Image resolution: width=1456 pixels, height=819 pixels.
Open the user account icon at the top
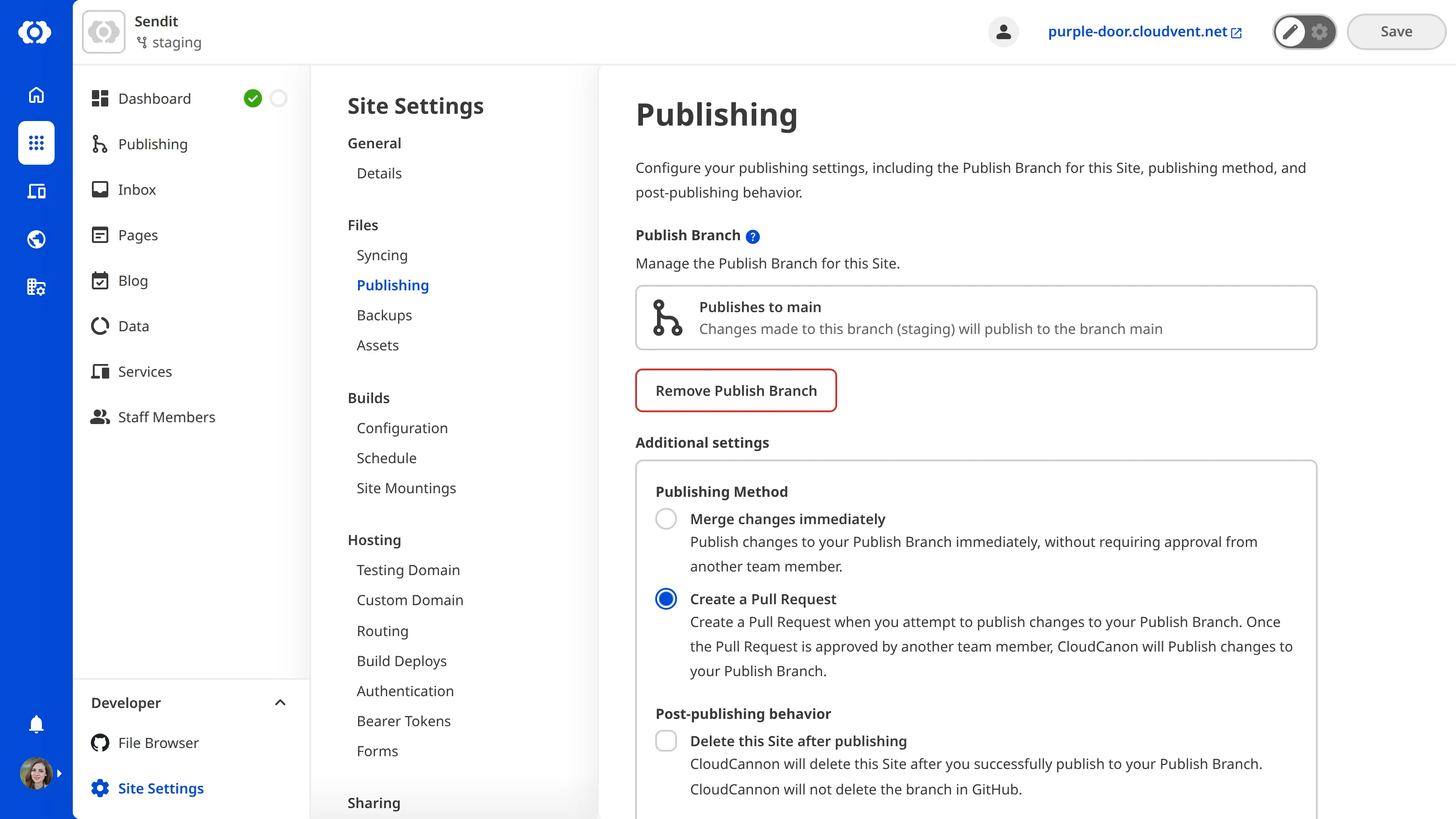(x=1003, y=32)
